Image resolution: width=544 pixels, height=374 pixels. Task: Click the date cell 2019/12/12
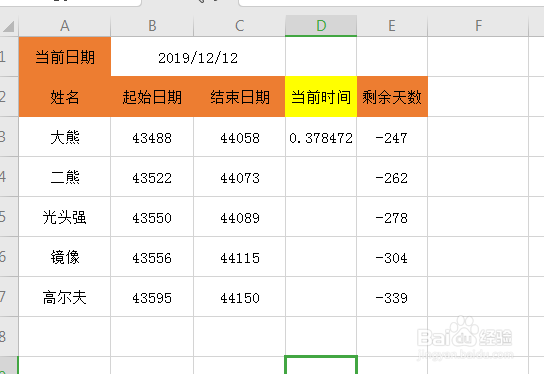pyautogui.click(x=198, y=57)
